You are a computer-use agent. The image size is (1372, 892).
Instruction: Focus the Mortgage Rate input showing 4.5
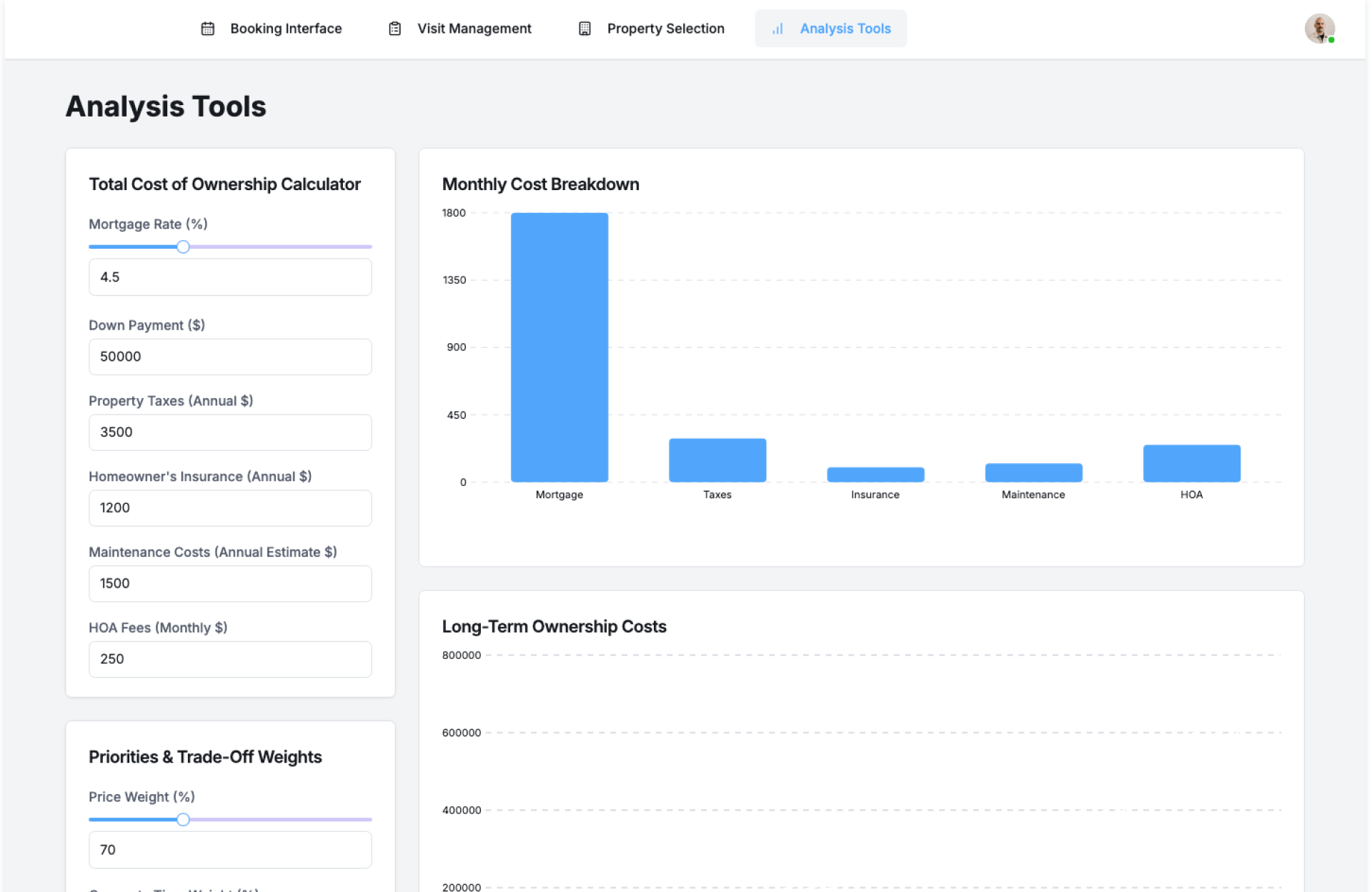[230, 277]
